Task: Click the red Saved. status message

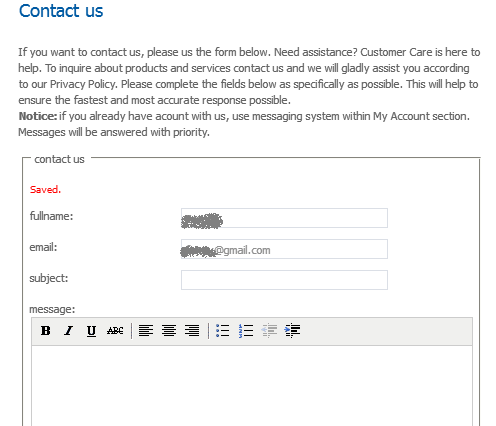Action: pos(45,190)
